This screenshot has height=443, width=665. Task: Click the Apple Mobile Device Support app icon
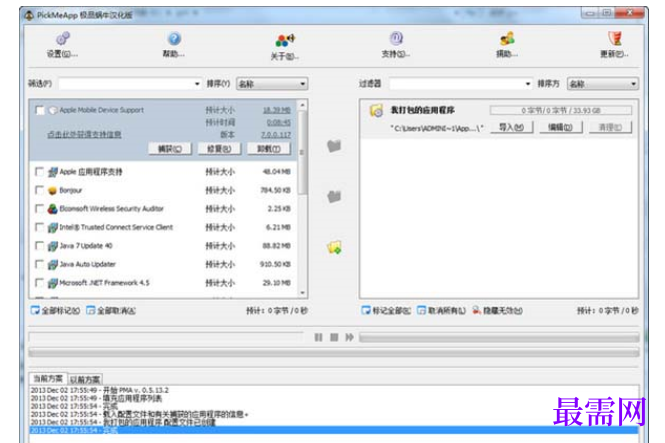pos(53,110)
